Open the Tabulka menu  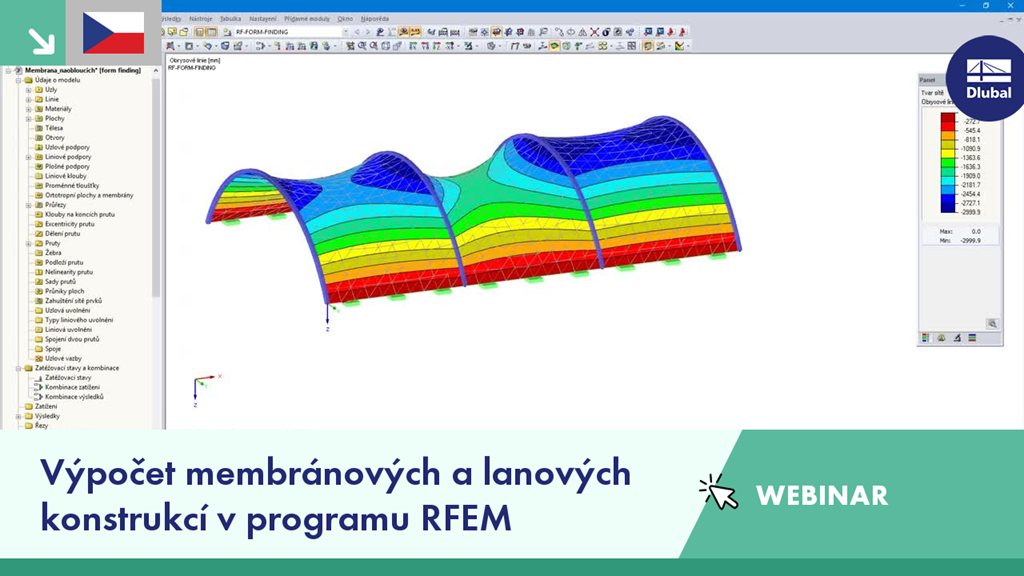pyautogui.click(x=230, y=19)
